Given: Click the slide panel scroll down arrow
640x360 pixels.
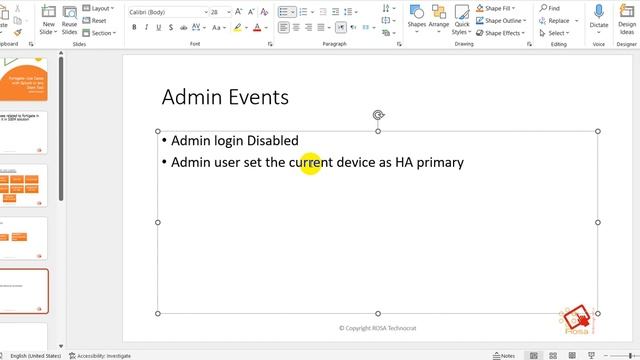Looking at the screenshot, I should [61, 346].
